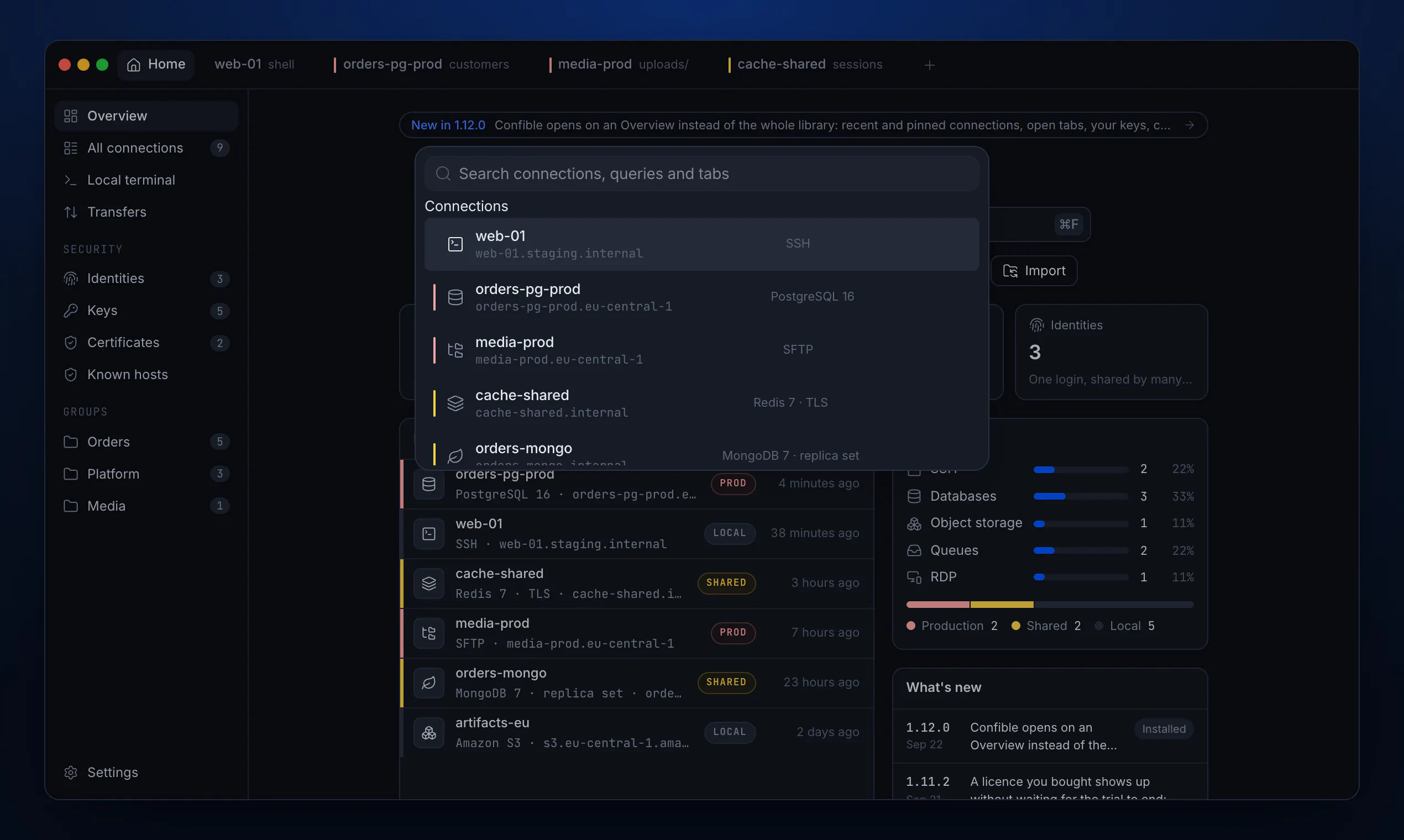Click the media-prod SFTP icon in search results
The image size is (1404, 840).
click(x=455, y=350)
